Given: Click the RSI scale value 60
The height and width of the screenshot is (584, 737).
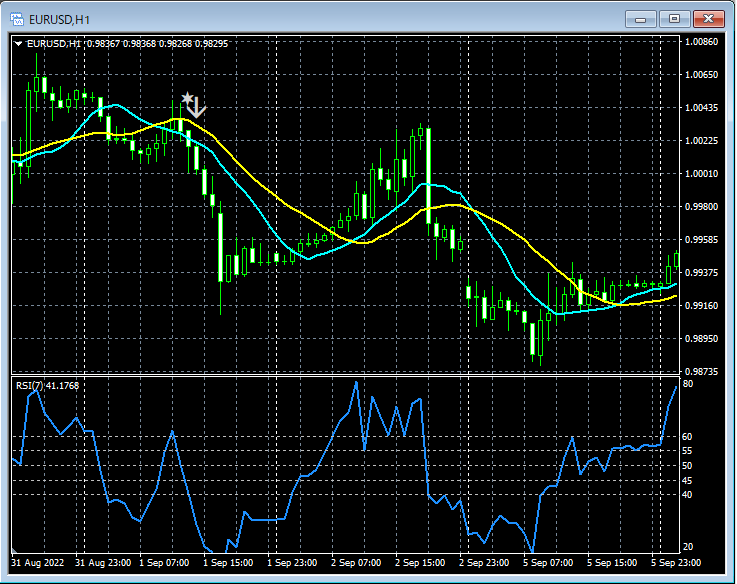Looking at the screenshot, I should tap(687, 437).
